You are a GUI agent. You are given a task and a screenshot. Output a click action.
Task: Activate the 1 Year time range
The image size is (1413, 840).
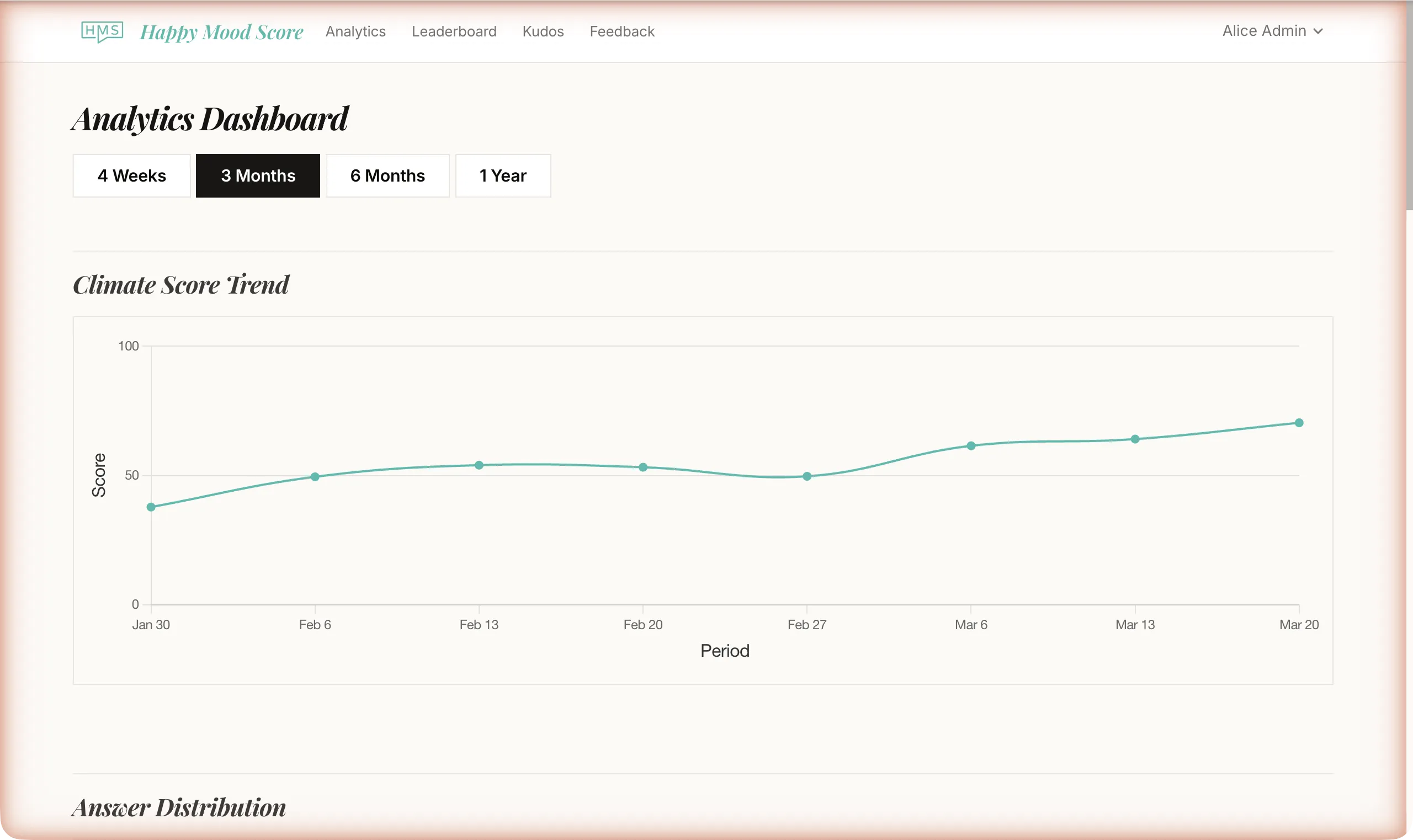point(503,176)
